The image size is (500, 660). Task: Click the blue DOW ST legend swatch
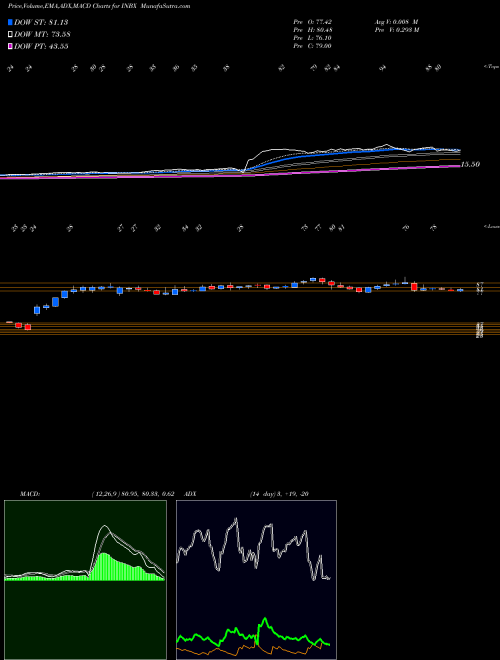pyautogui.click(x=10, y=22)
